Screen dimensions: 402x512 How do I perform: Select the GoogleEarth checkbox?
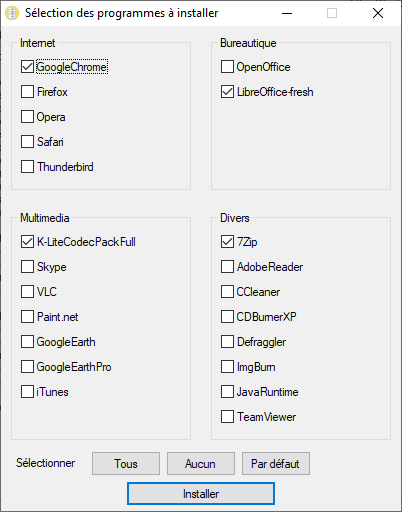tap(27, 342)
